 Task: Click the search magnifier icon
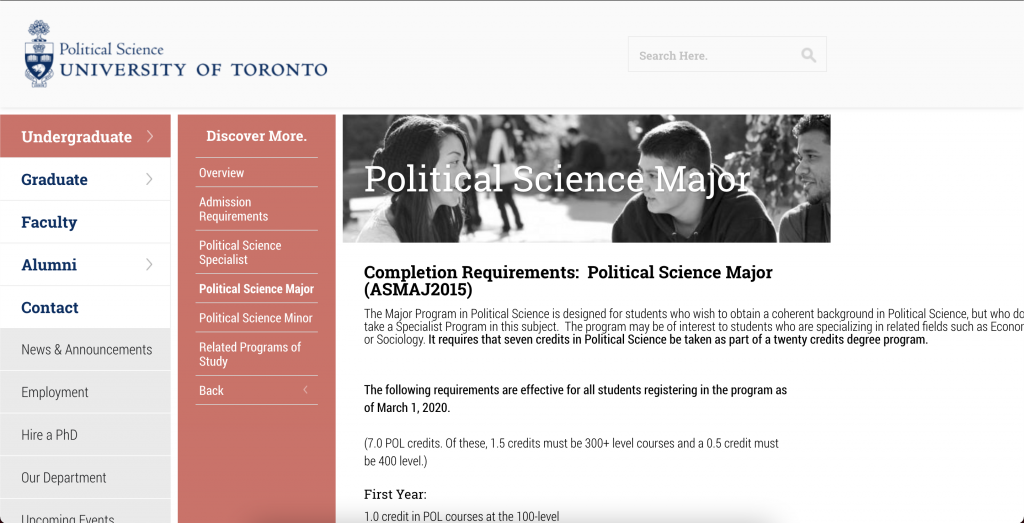[x=808, y=55]
